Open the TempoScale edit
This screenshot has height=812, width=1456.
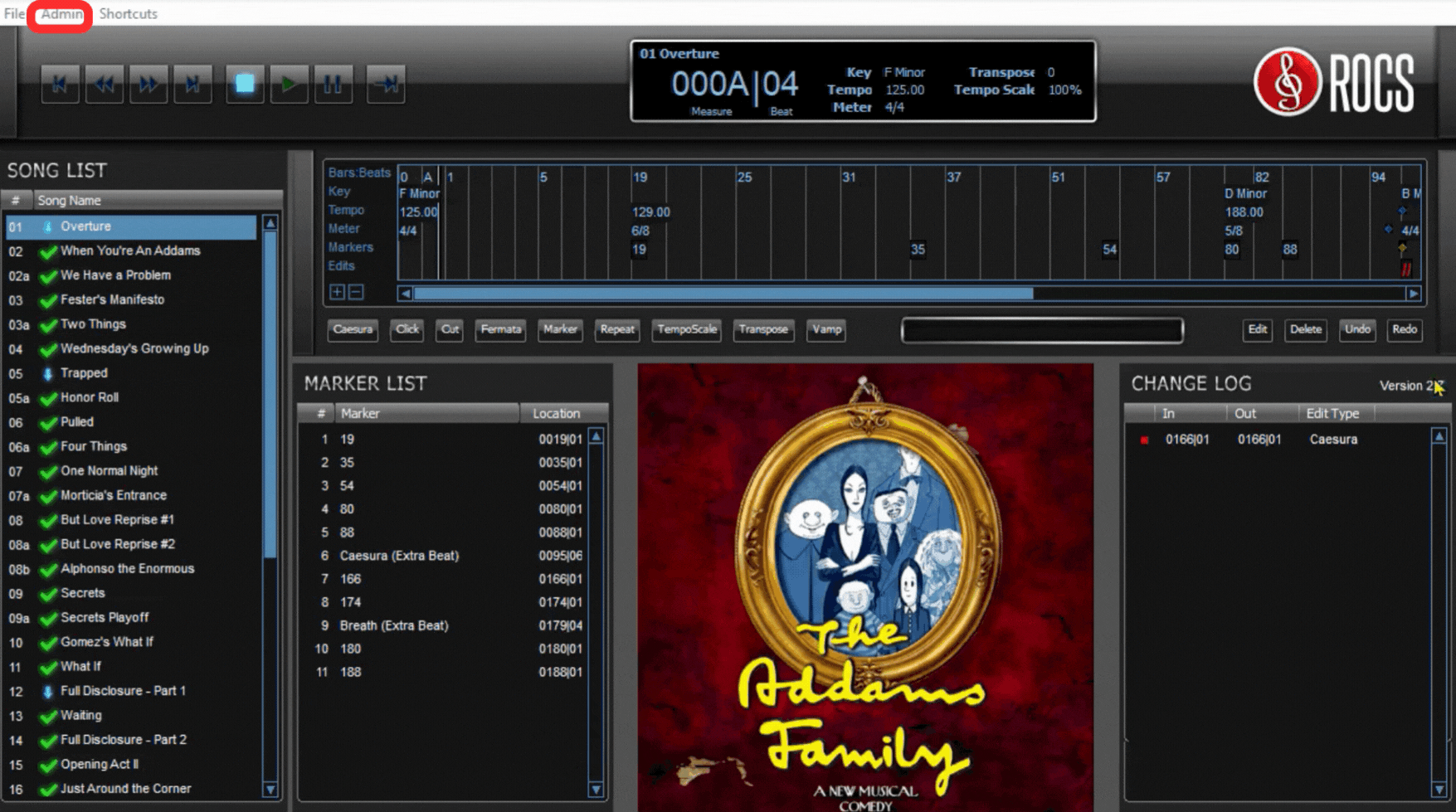(687, 329)
